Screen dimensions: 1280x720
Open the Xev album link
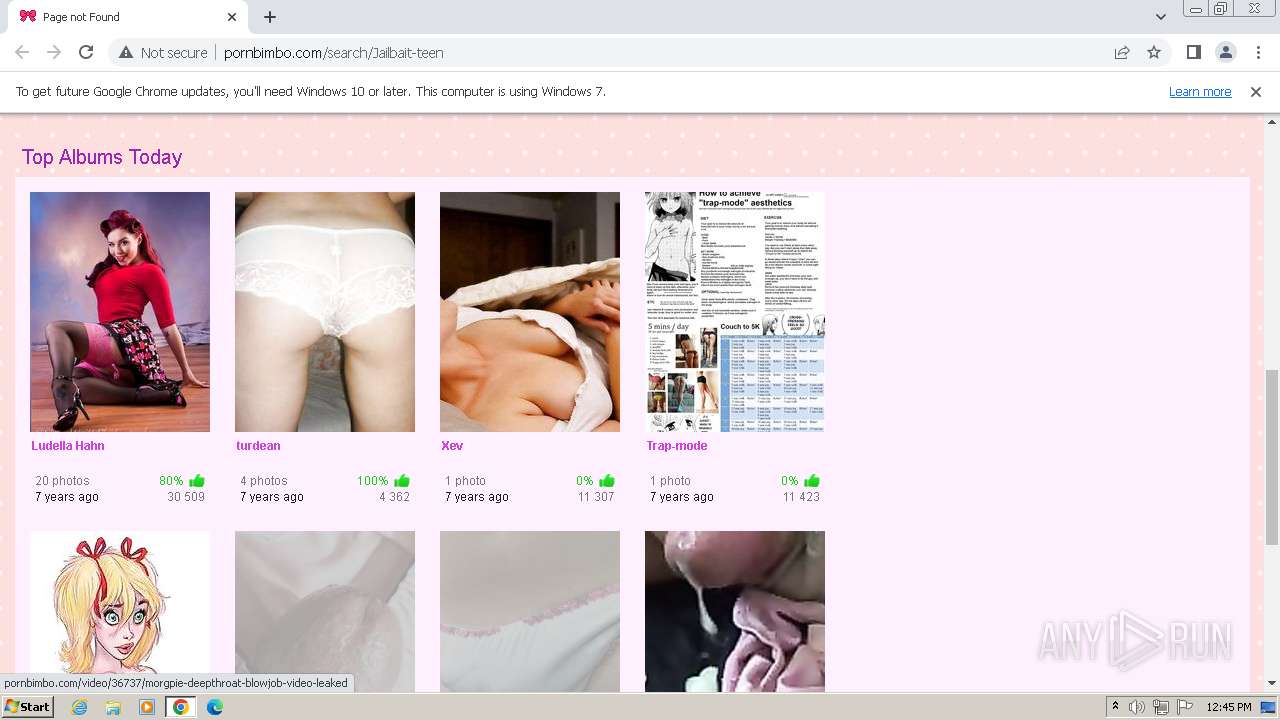pos(452,446)
